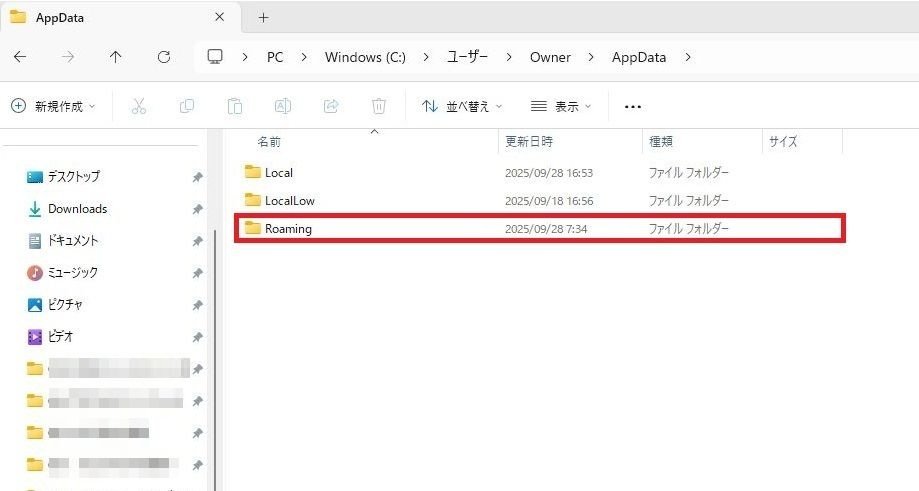
Task: Select ピクチャ in the sidebar
Action: 65,305
